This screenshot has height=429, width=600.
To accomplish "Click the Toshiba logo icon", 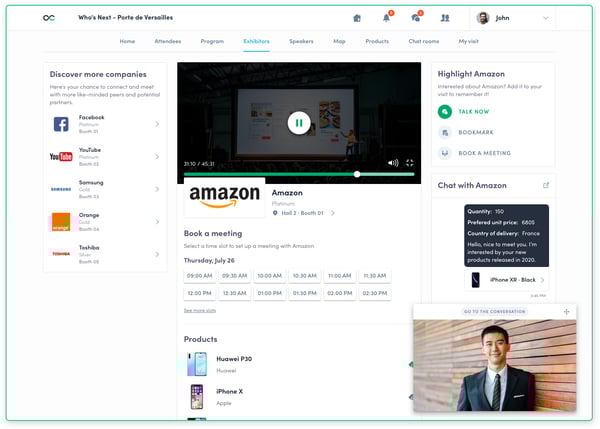I will [61, 254].
